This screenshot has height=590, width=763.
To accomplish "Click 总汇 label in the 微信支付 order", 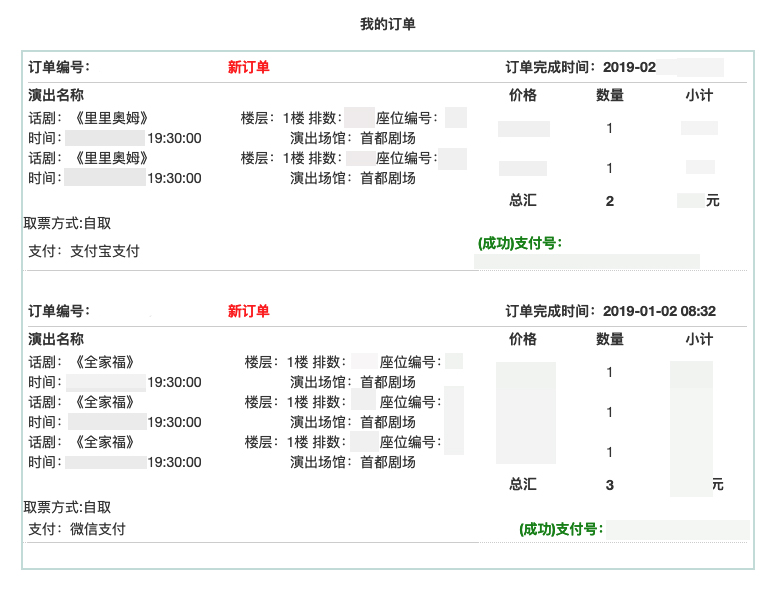I will pyautogui.click(x=523, y=484).
